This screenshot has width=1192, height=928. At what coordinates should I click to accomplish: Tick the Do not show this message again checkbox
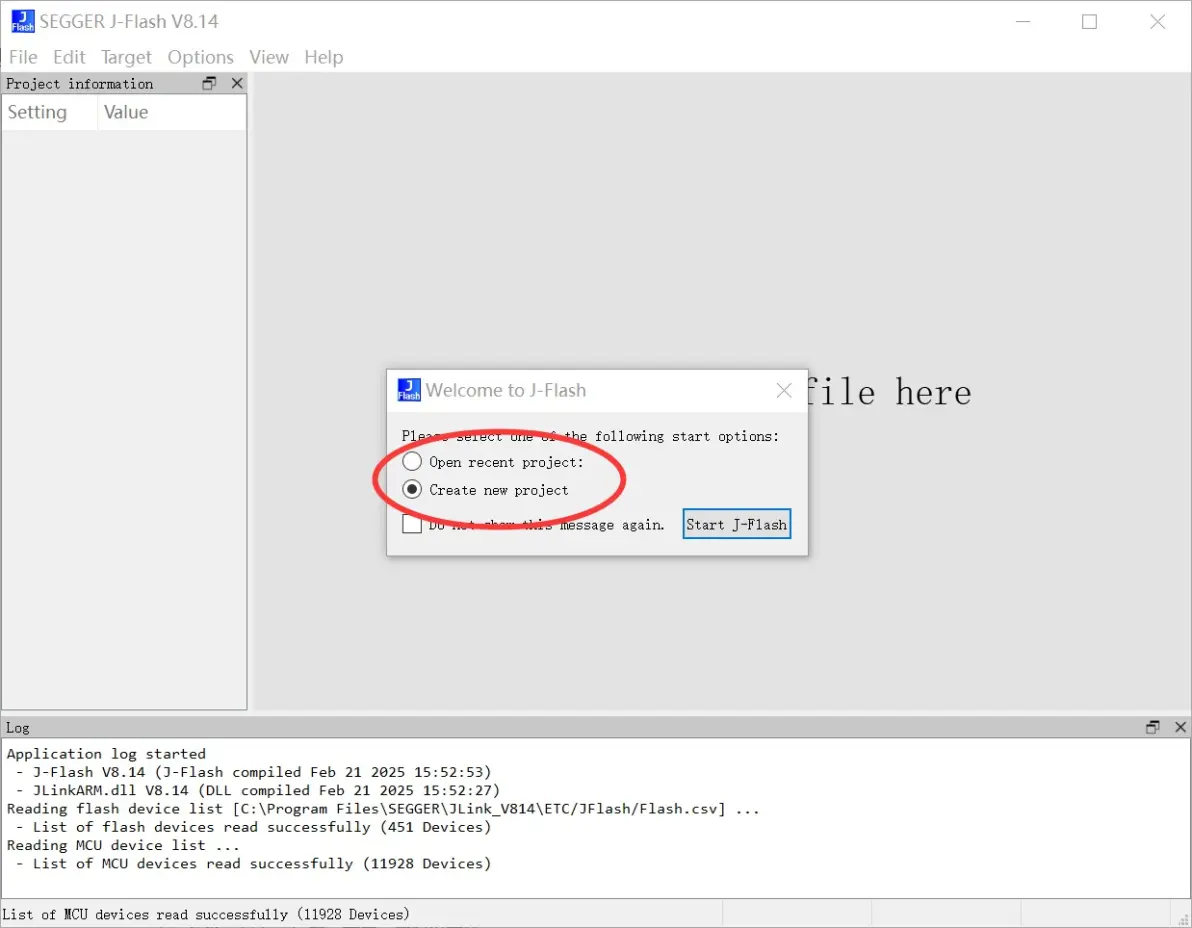[x=412, y=524]
